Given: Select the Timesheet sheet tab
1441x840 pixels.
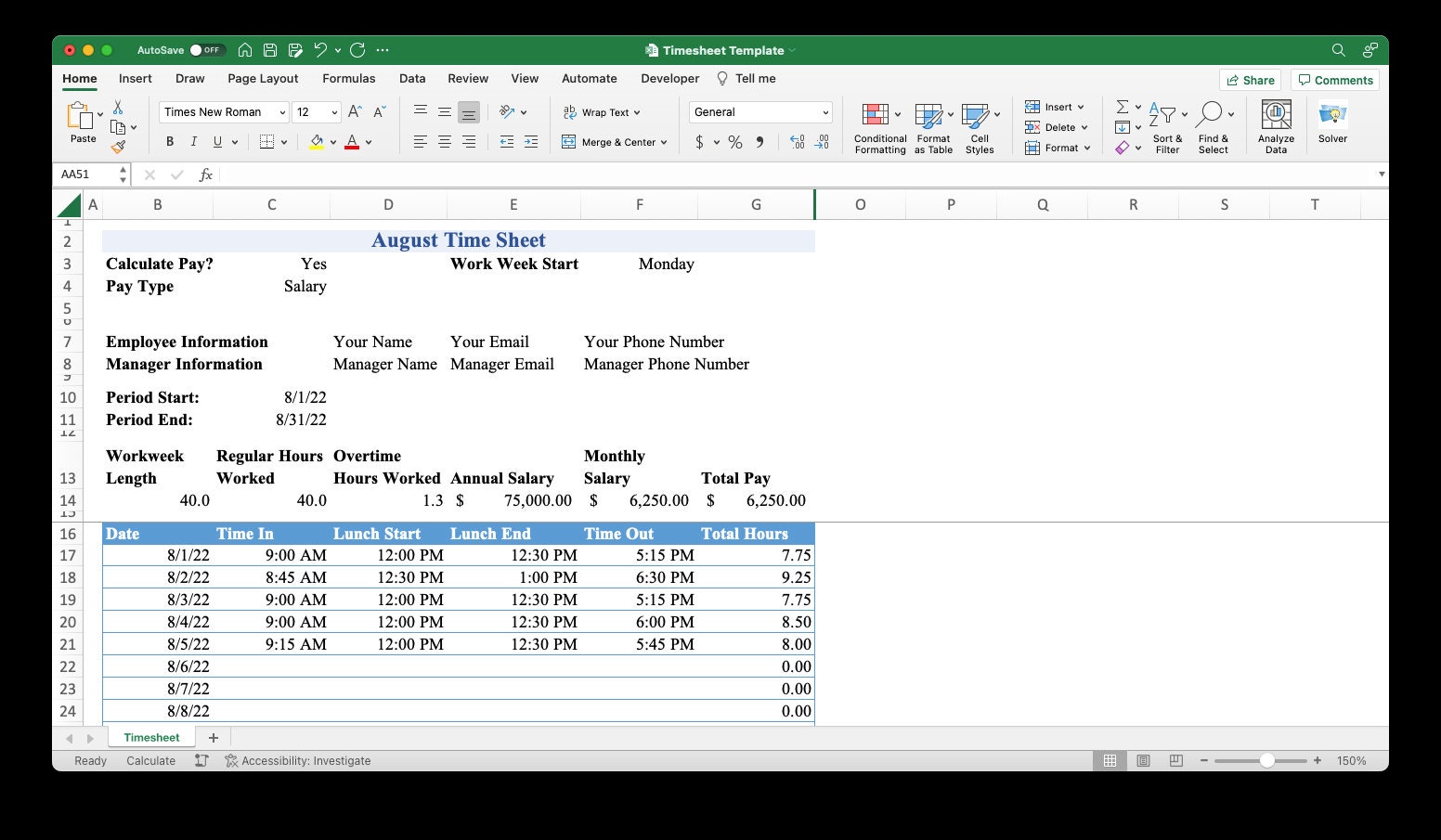Looking at the screenshot, I should pyautogui.click(x=151, y=736).
